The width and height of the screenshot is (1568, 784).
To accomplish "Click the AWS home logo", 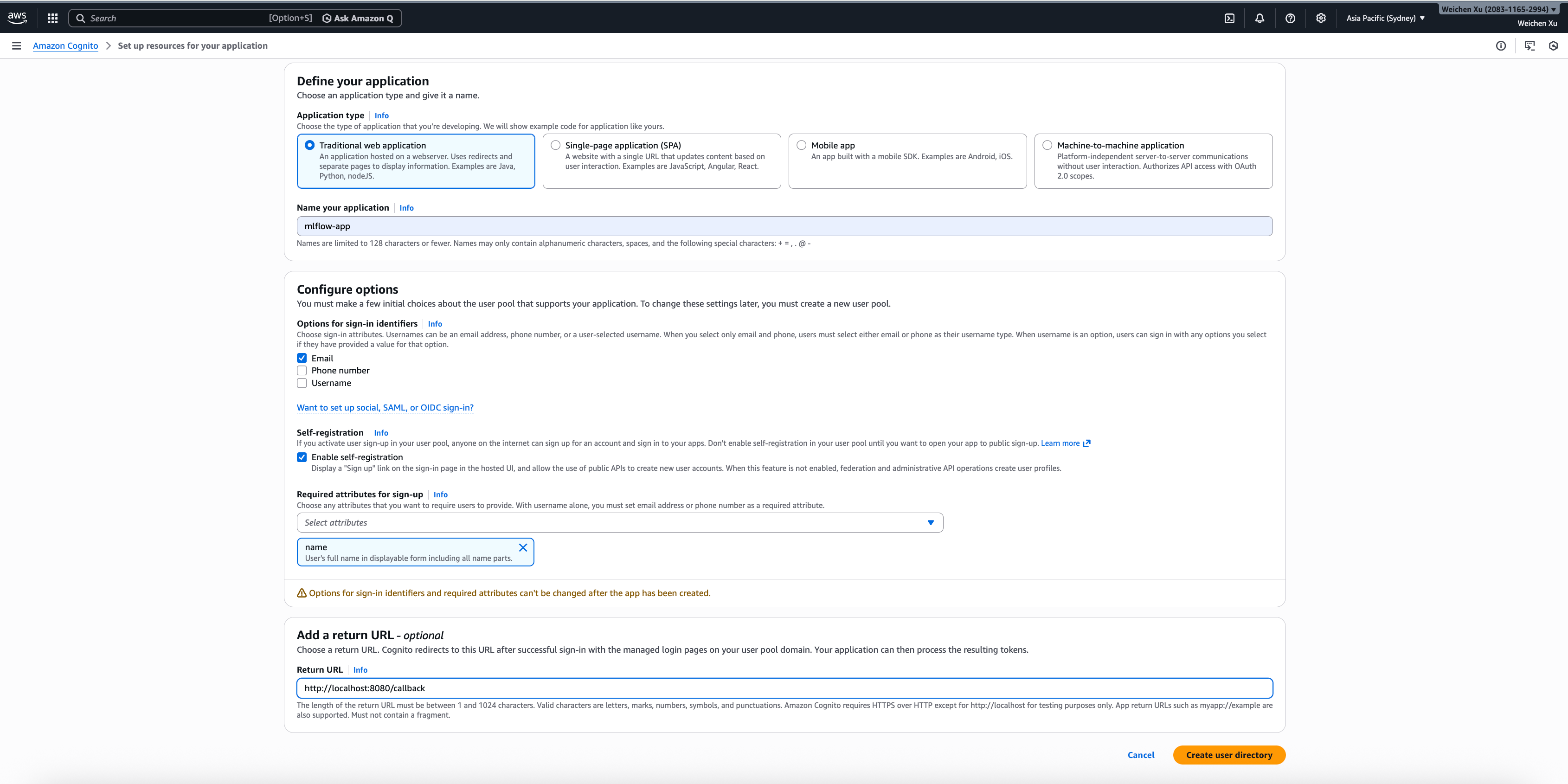I will coord(17,18).
